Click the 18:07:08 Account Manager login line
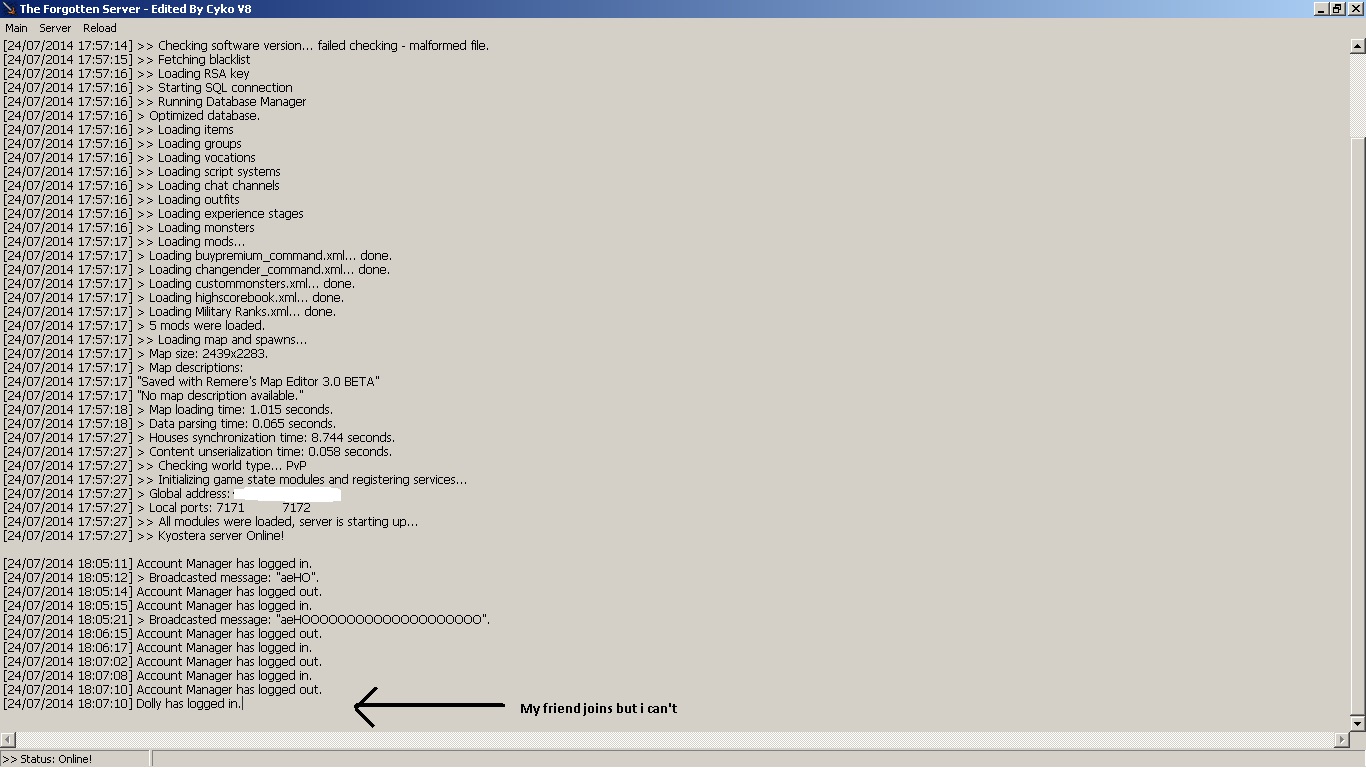This screenshot has height=768, width=1366. pyautogui.click(x=158, y=676)
